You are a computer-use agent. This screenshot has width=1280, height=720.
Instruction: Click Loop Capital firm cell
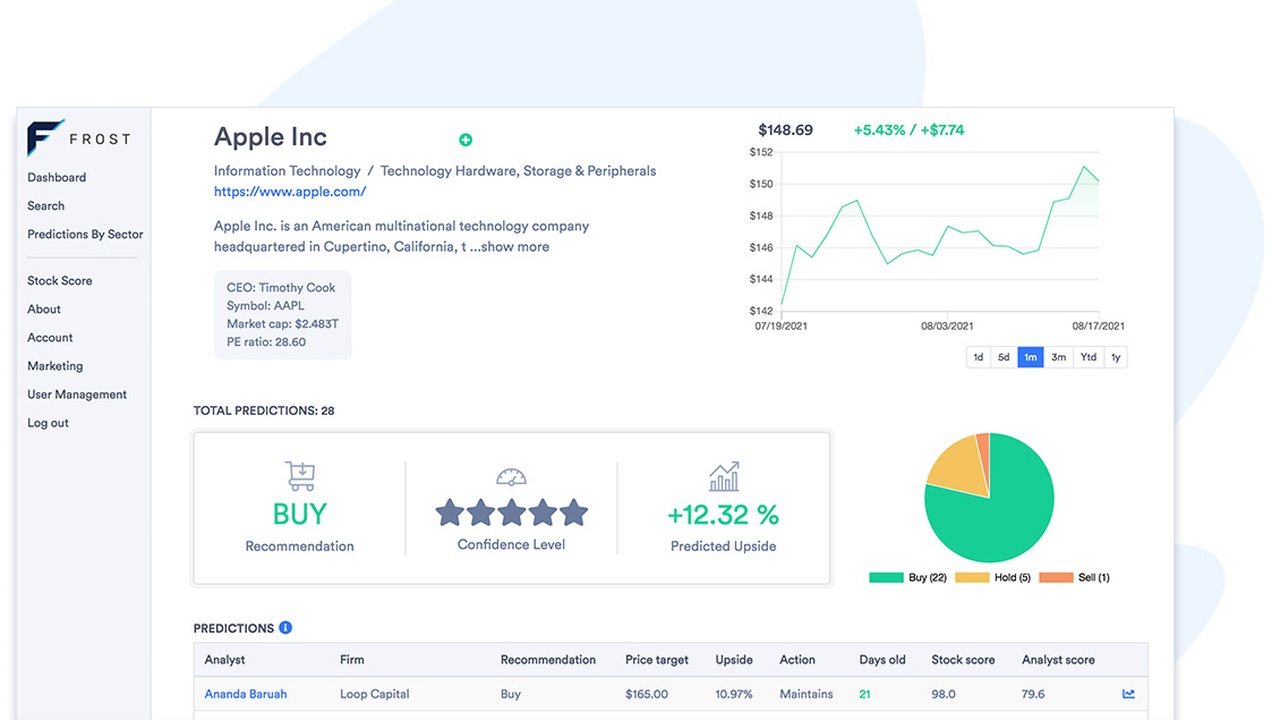click(x=375, y=694)
